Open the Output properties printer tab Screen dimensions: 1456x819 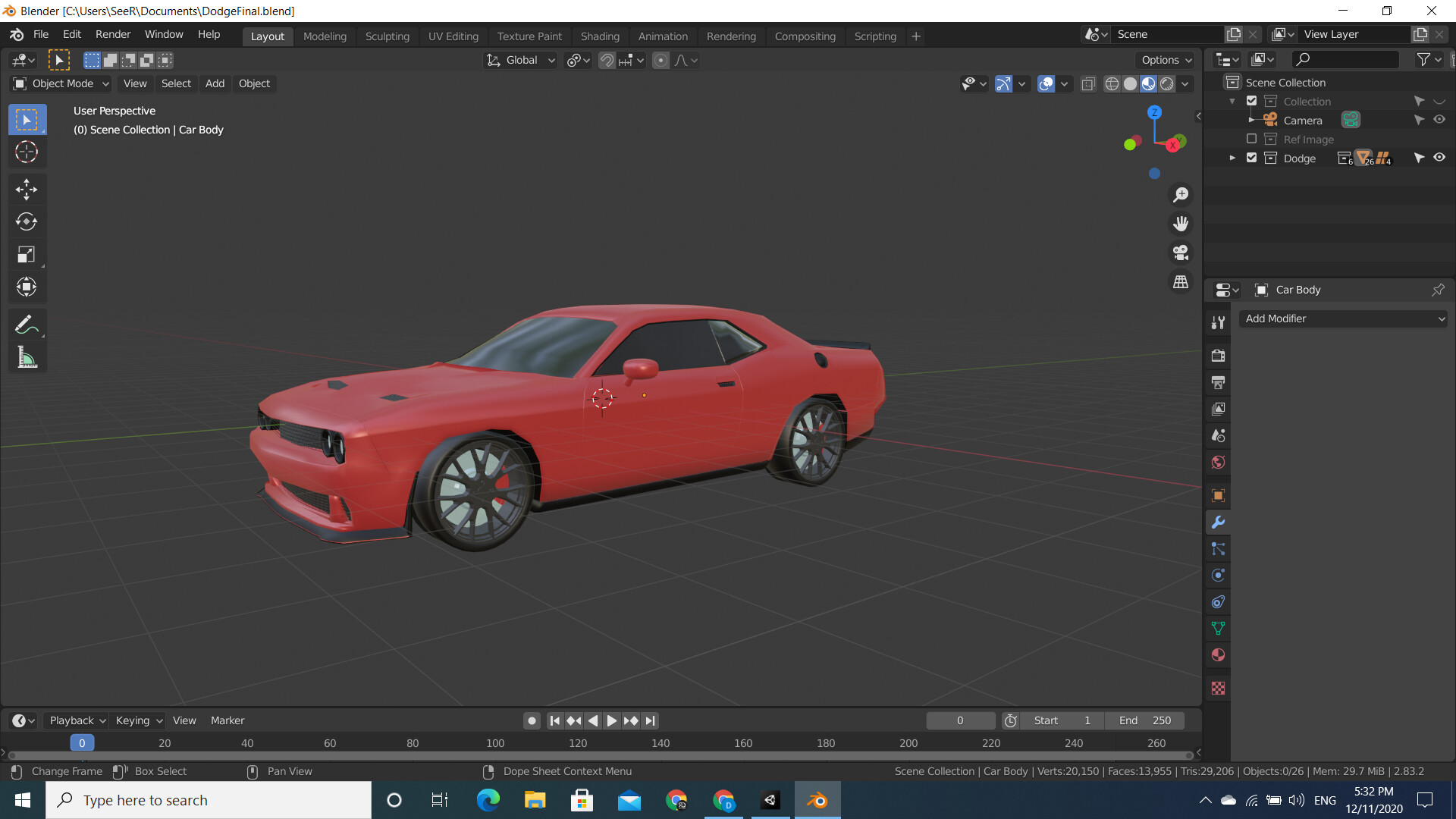point(1218,382)
